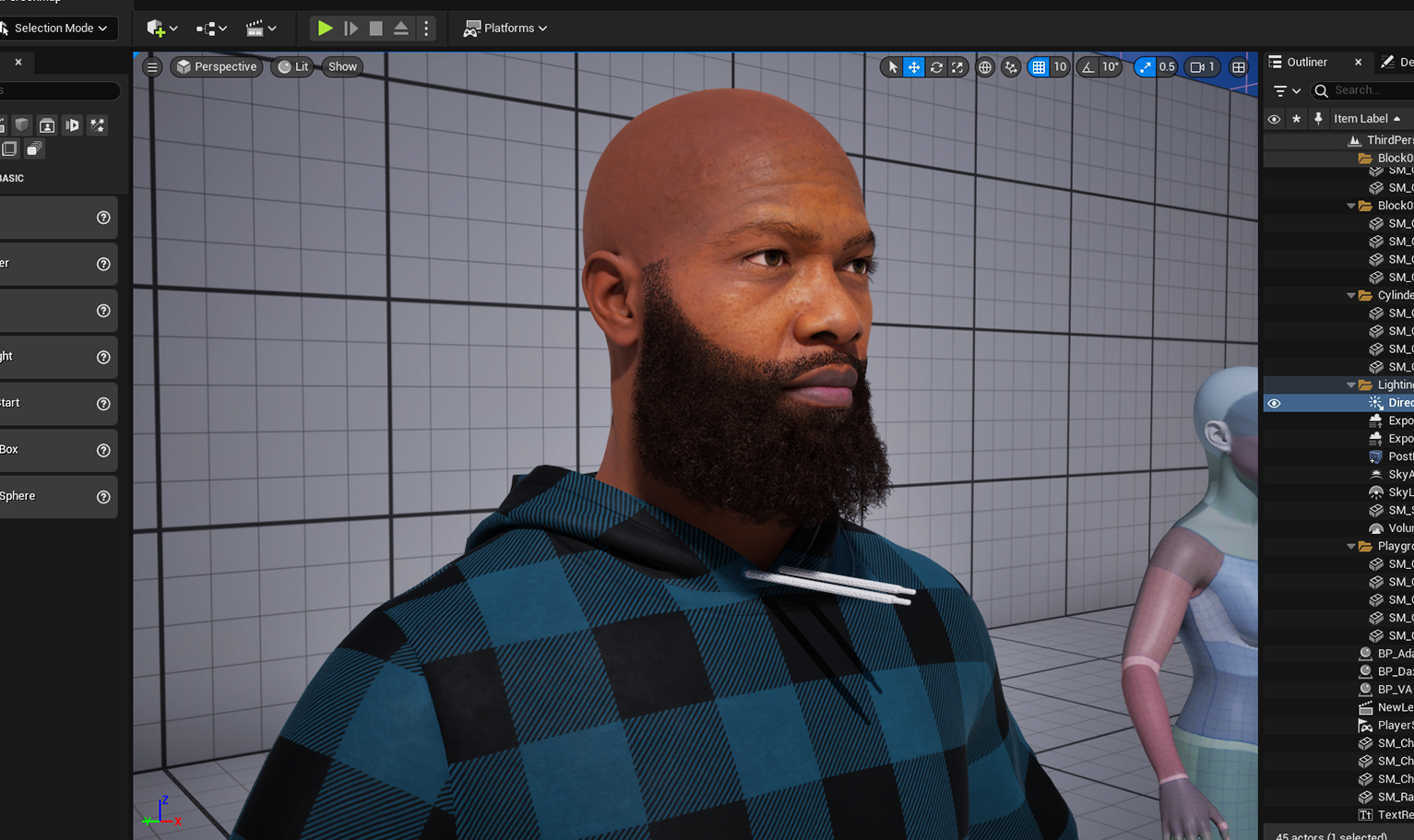Viewport: 1414px width, 840px height.
Task: Select the SM_Ra static mesh row
Action: (1338, 797)
